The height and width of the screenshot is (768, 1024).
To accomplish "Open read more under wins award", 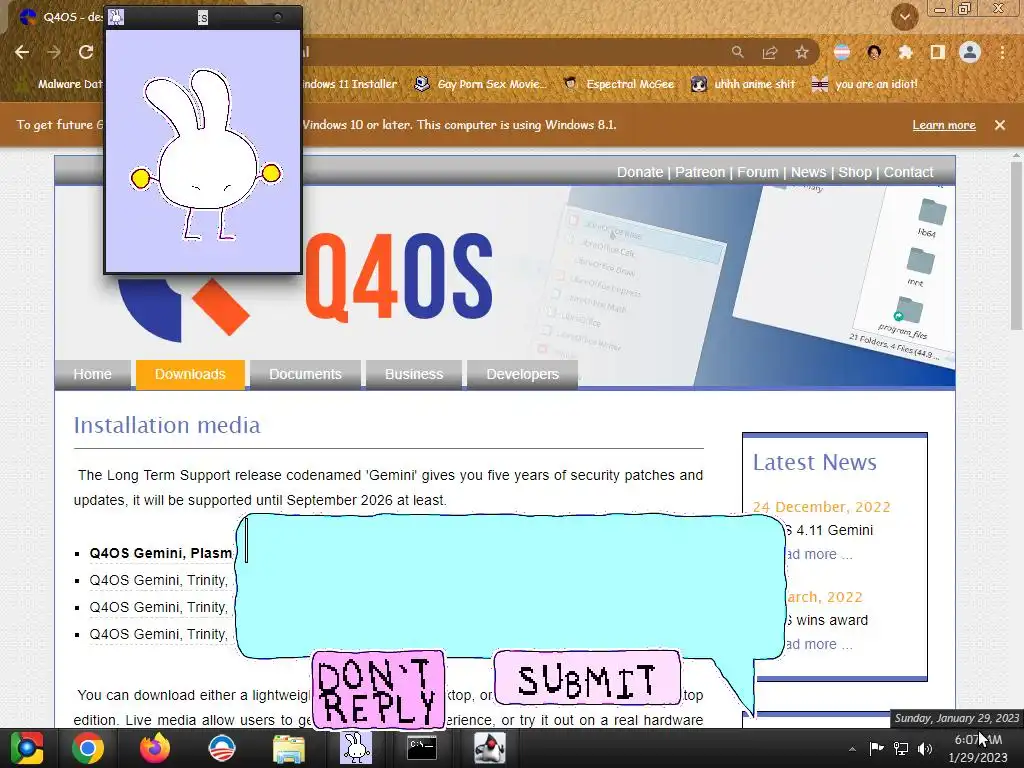I will coord(818,645).
